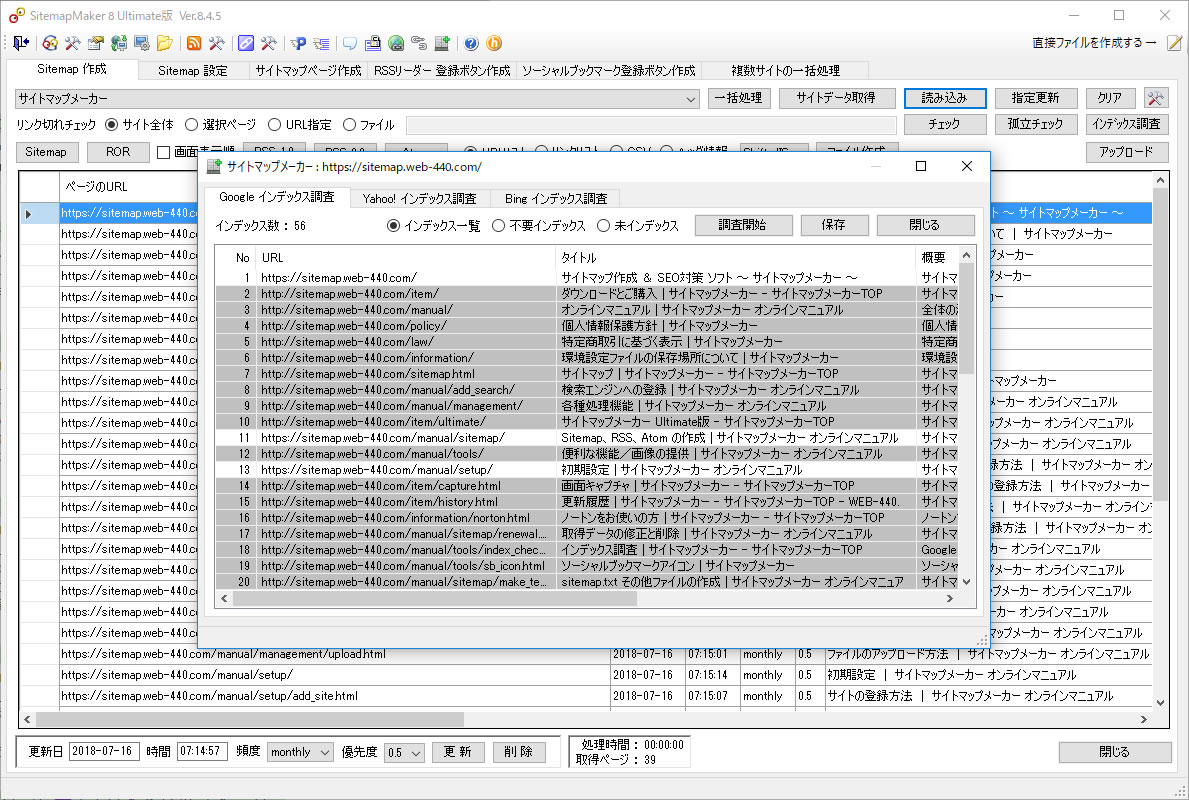Click the インデックス調査 button in the main window

[1126, 124]
